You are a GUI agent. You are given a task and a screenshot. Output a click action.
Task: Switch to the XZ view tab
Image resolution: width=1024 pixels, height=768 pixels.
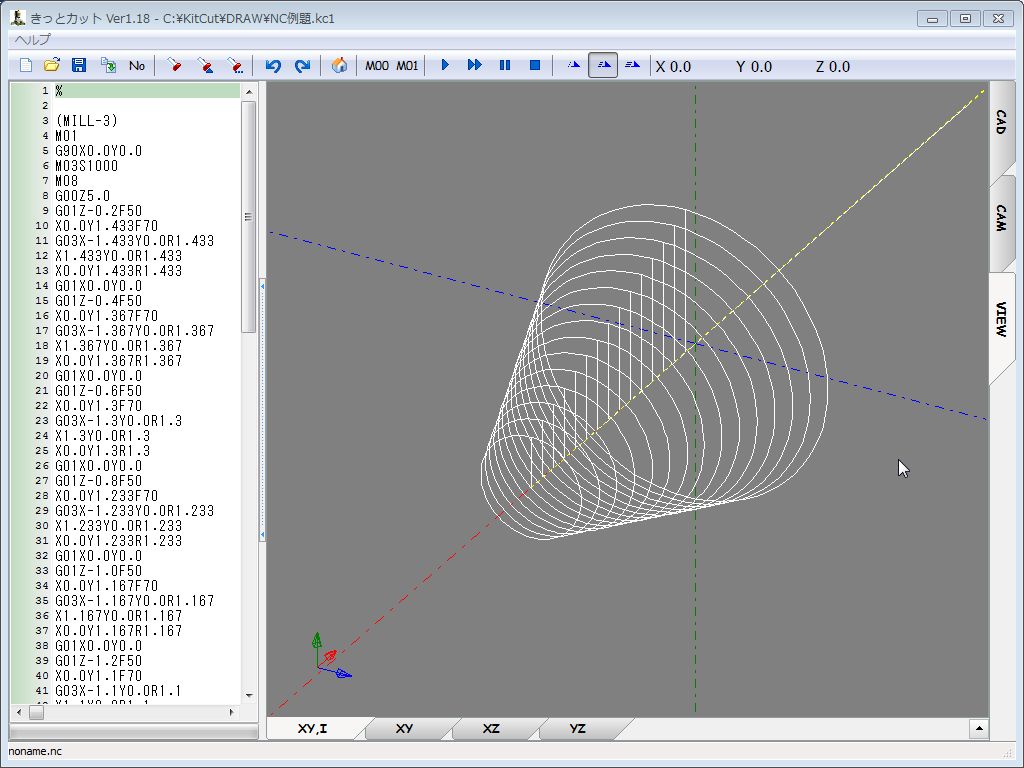coord(491,729)
